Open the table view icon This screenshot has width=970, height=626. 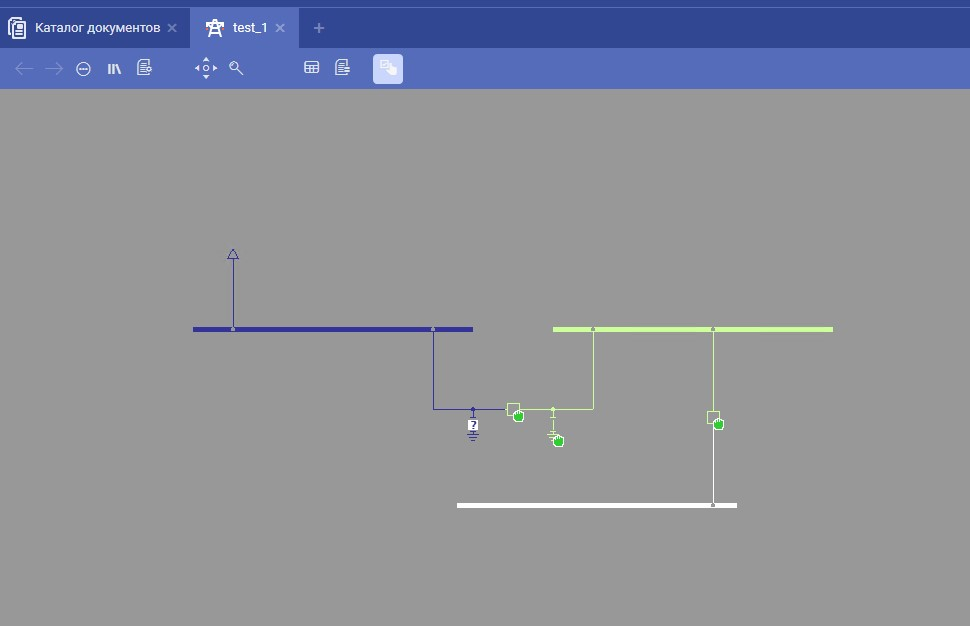(312, 68)
